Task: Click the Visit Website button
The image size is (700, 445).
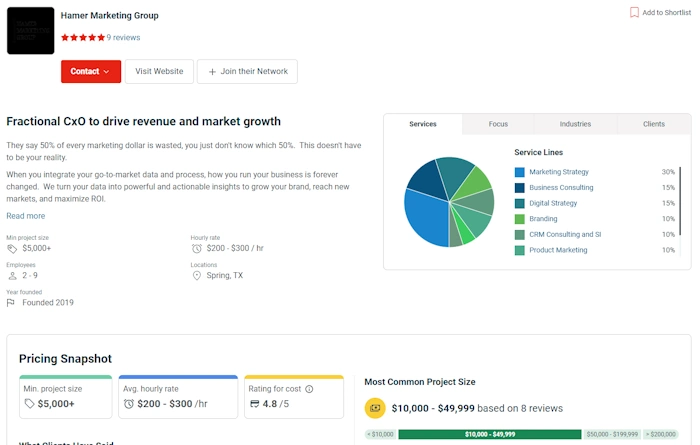Action: pos(159,71)
